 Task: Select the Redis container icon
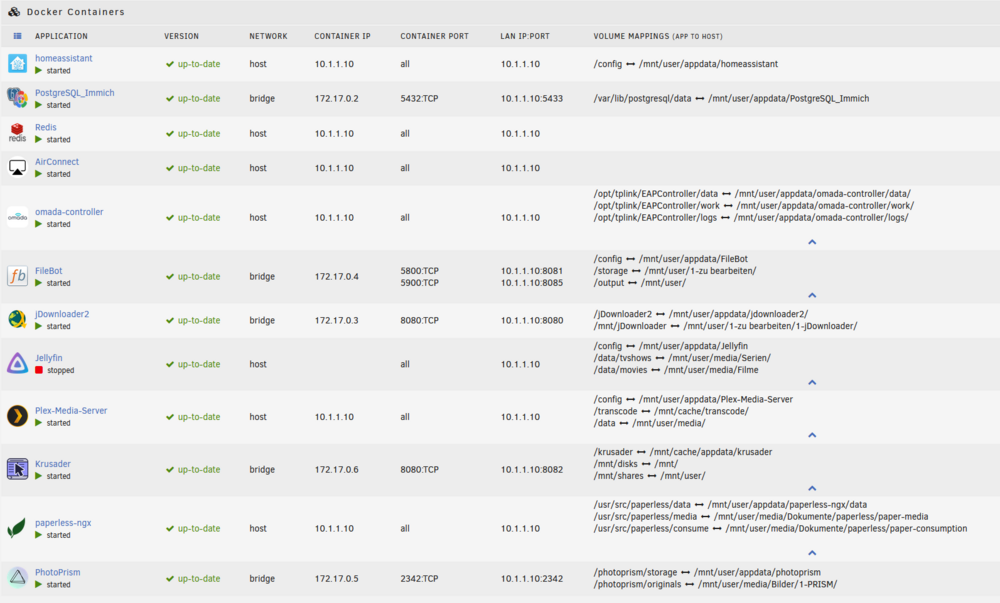17,133
